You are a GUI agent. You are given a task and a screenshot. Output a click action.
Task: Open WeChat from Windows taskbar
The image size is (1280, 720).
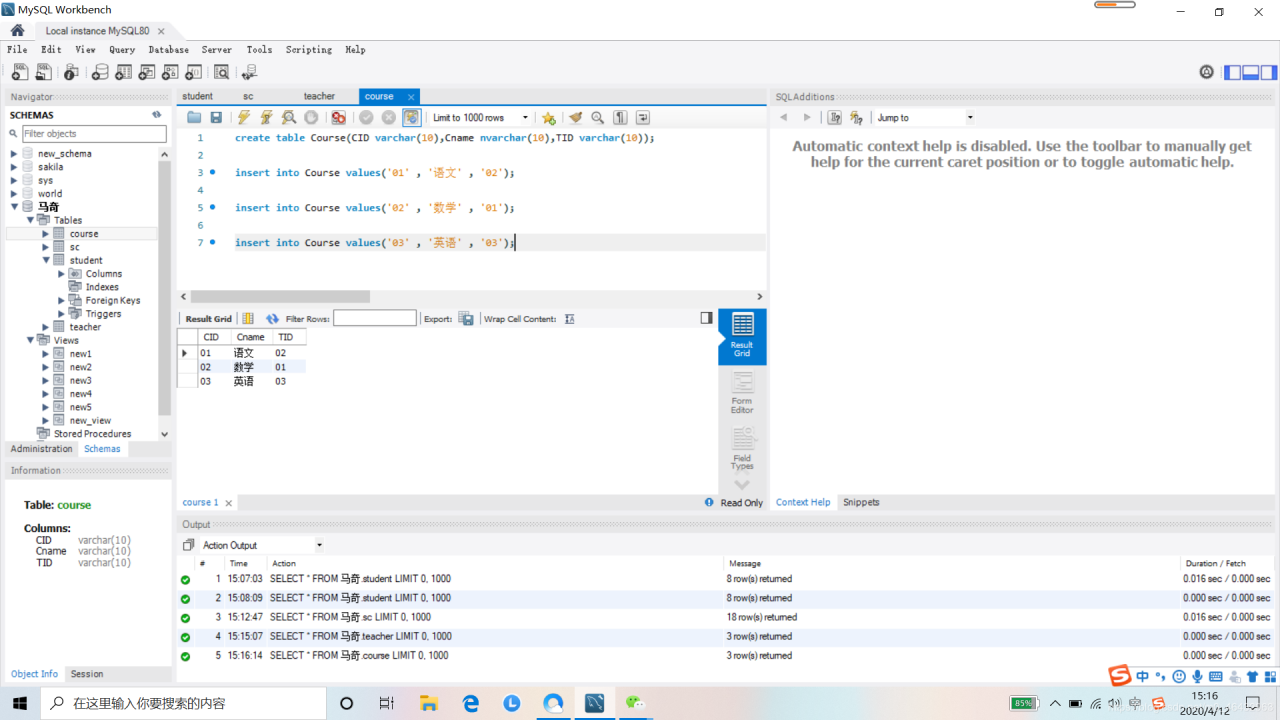(635, 703)
